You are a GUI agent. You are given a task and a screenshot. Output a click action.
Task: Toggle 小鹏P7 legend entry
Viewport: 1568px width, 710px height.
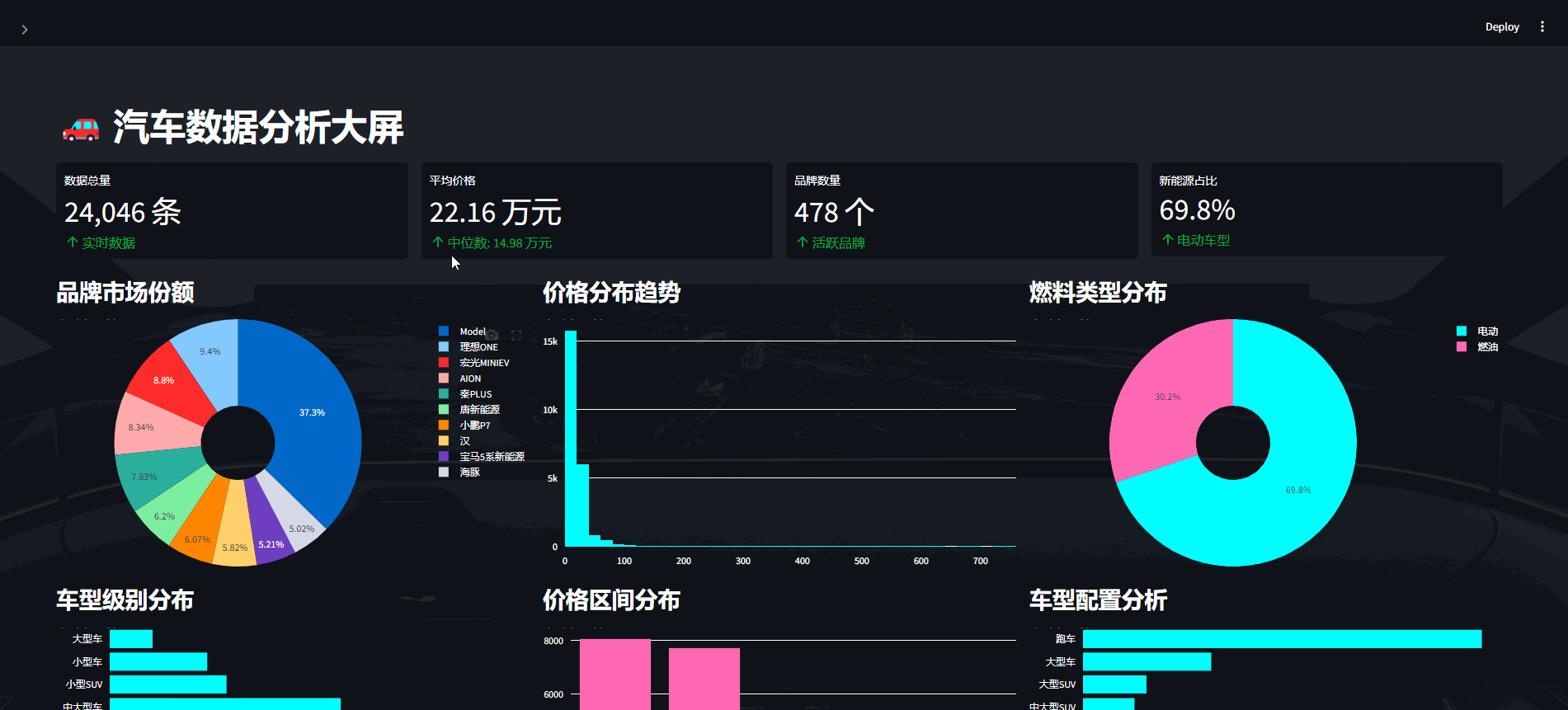[x=464, y=426]
